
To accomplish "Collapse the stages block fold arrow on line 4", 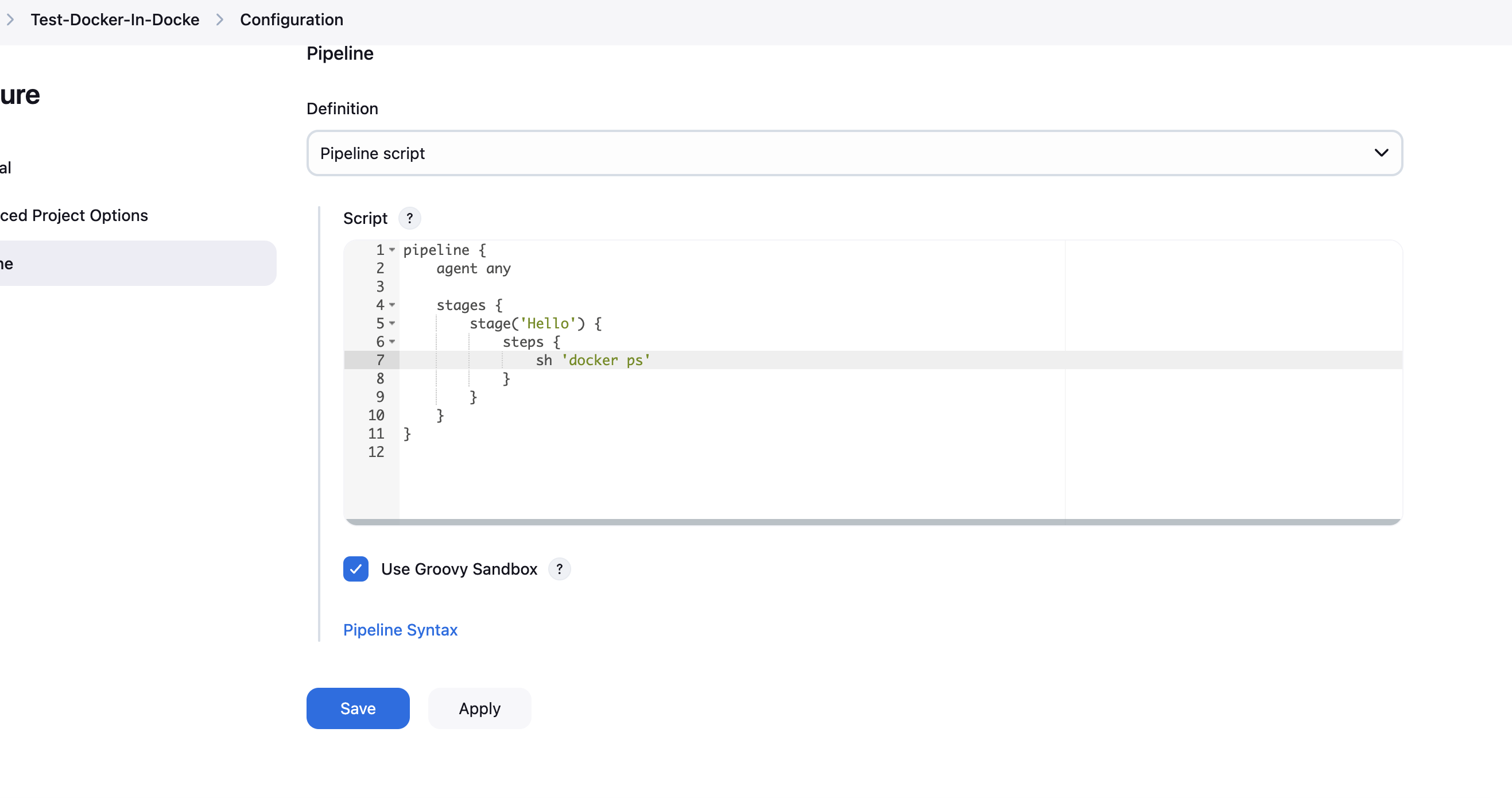I will click(x=392, y=305).
